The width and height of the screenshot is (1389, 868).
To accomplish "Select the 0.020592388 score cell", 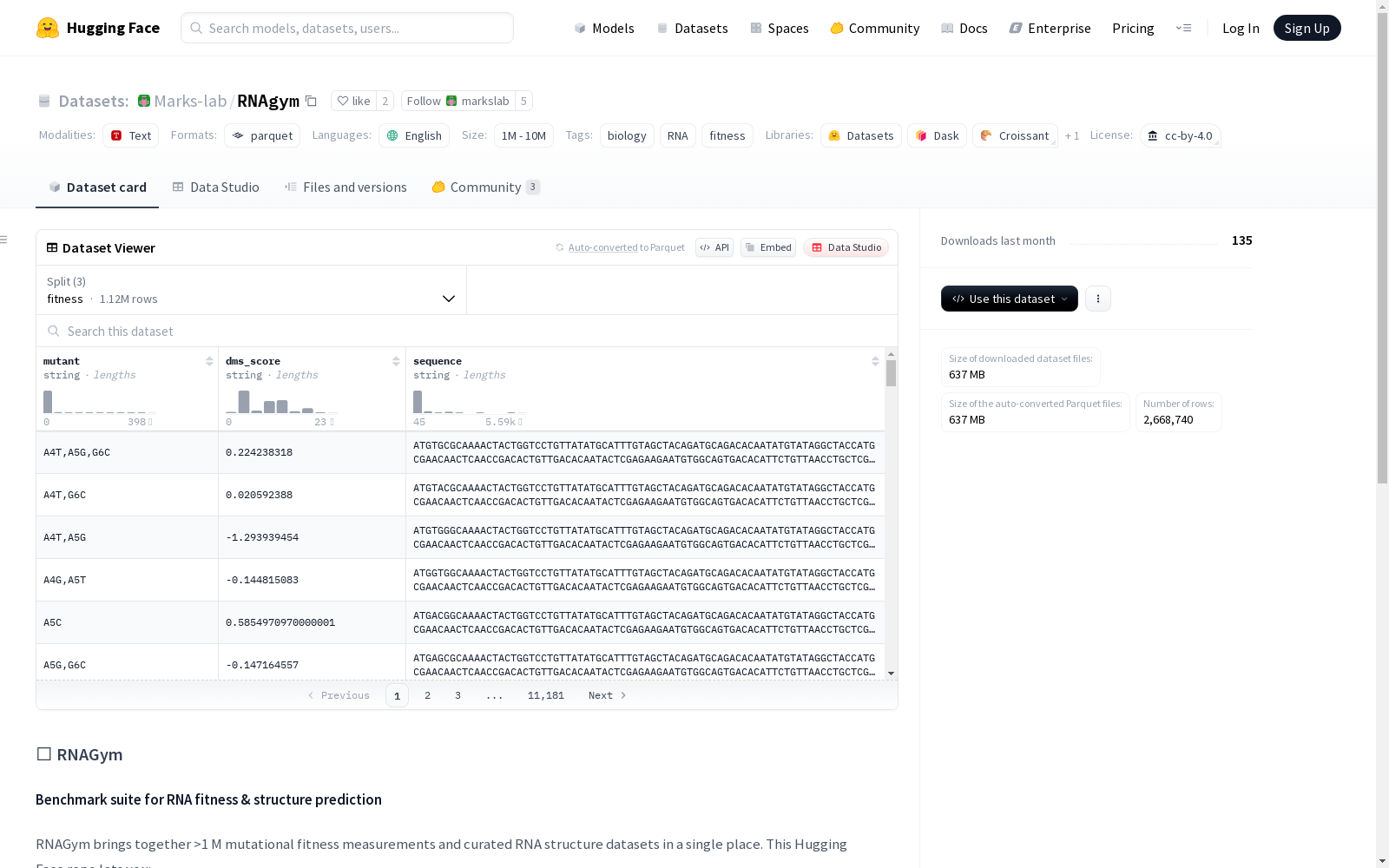I will [312, 495].
